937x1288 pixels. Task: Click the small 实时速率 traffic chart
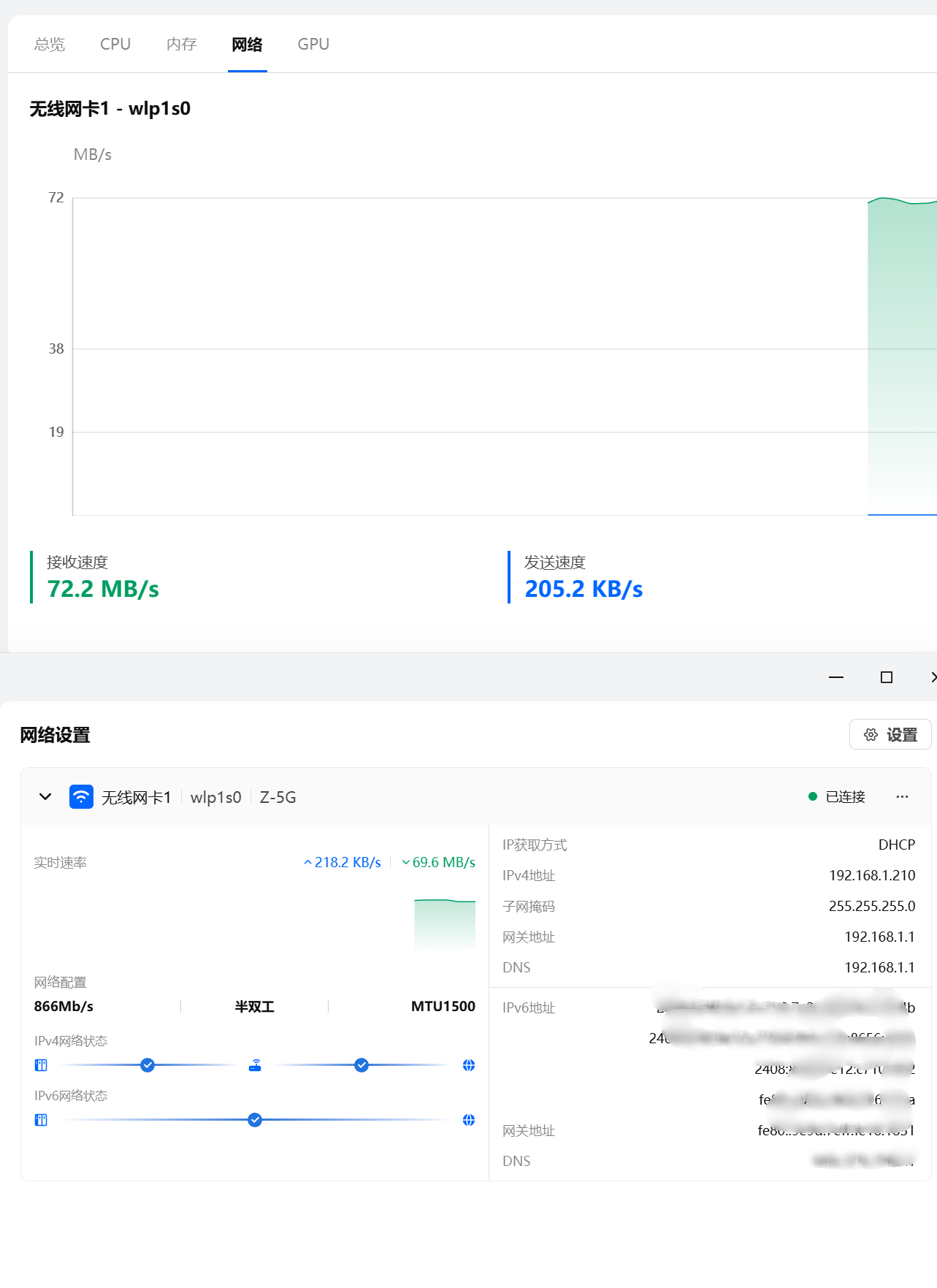pos(445,923)
